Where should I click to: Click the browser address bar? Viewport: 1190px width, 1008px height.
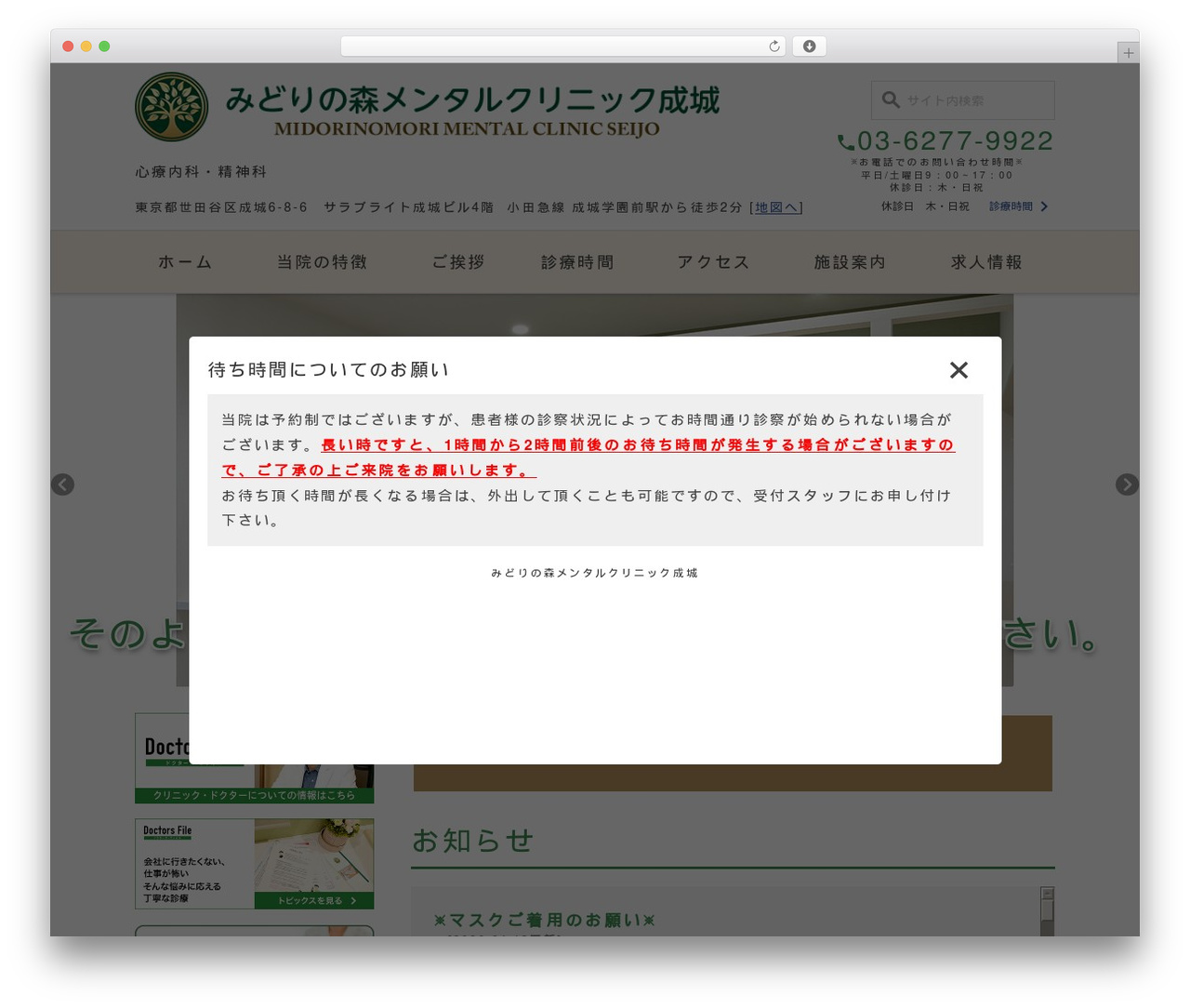tap(563, 46)
